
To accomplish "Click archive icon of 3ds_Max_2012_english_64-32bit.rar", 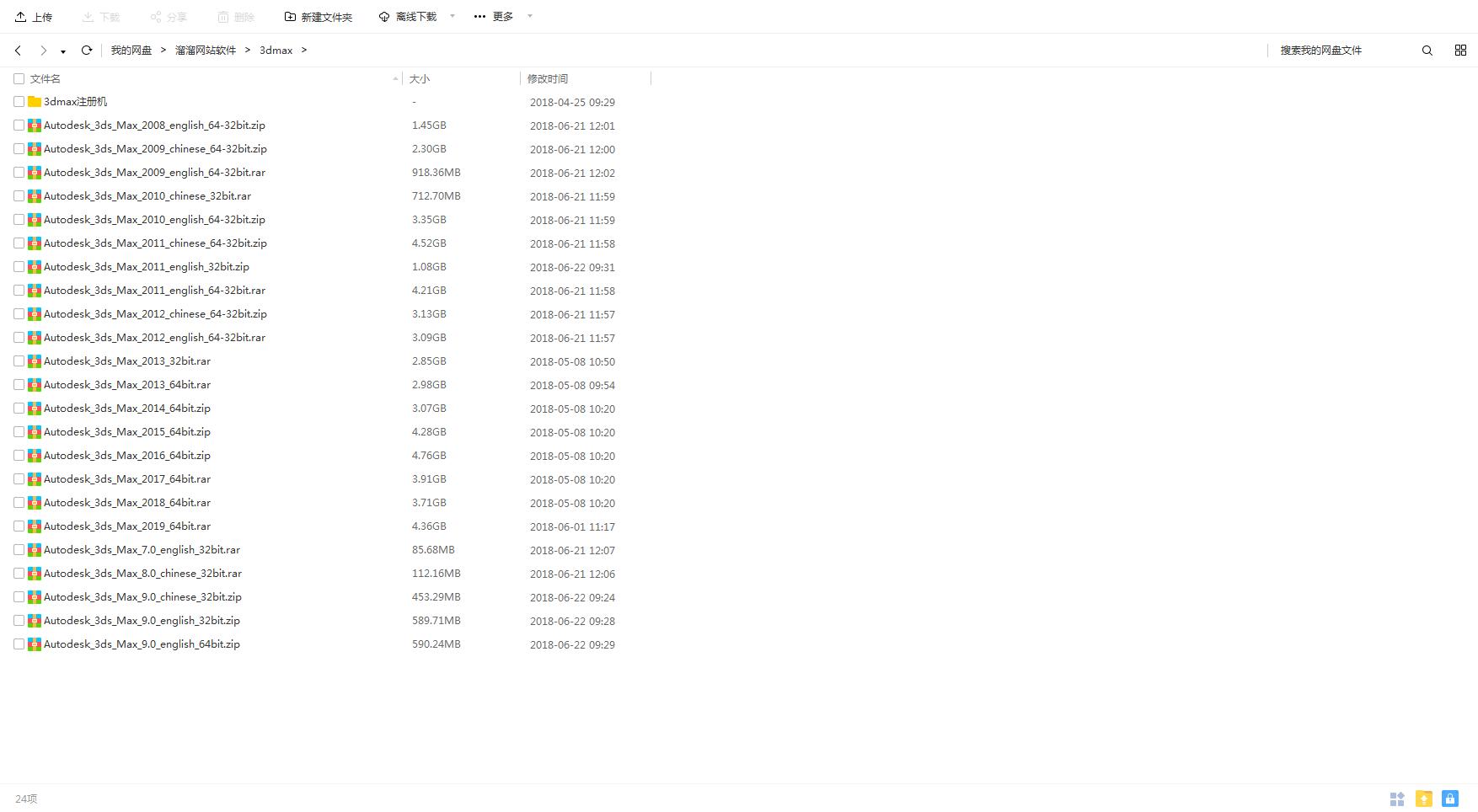I will click(x=35, y=338).
